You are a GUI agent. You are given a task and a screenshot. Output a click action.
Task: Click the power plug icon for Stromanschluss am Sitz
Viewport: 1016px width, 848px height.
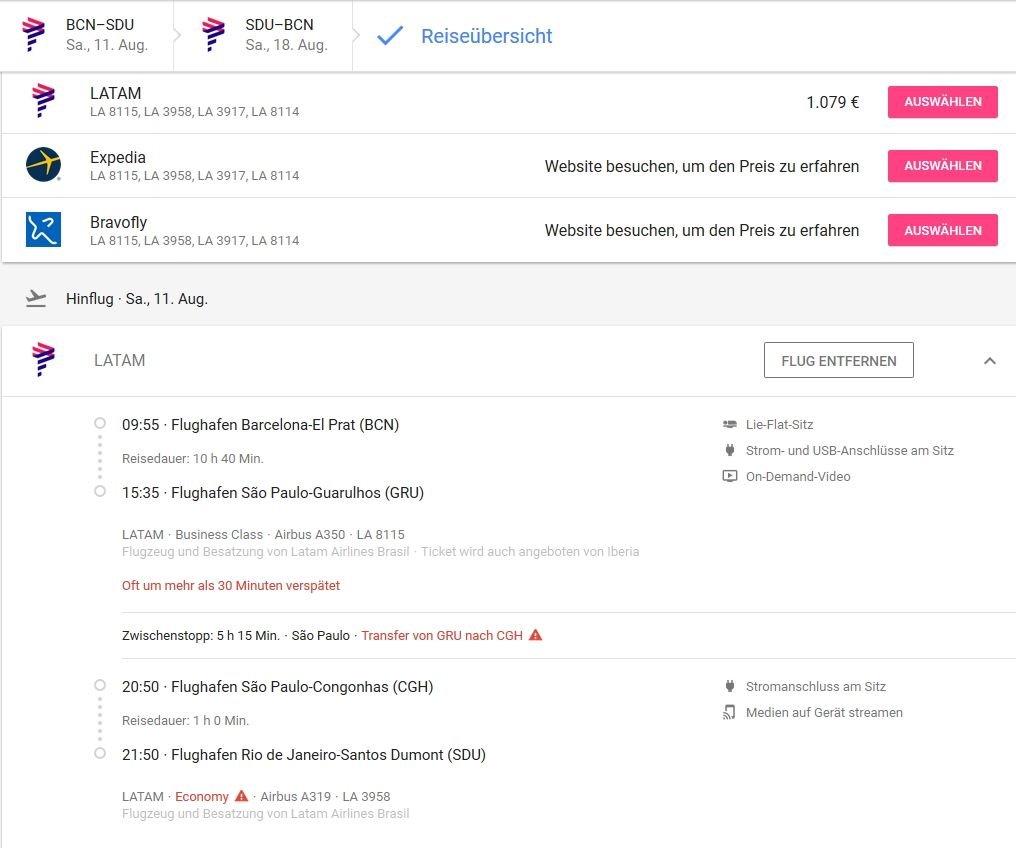(x=730, y=686)
